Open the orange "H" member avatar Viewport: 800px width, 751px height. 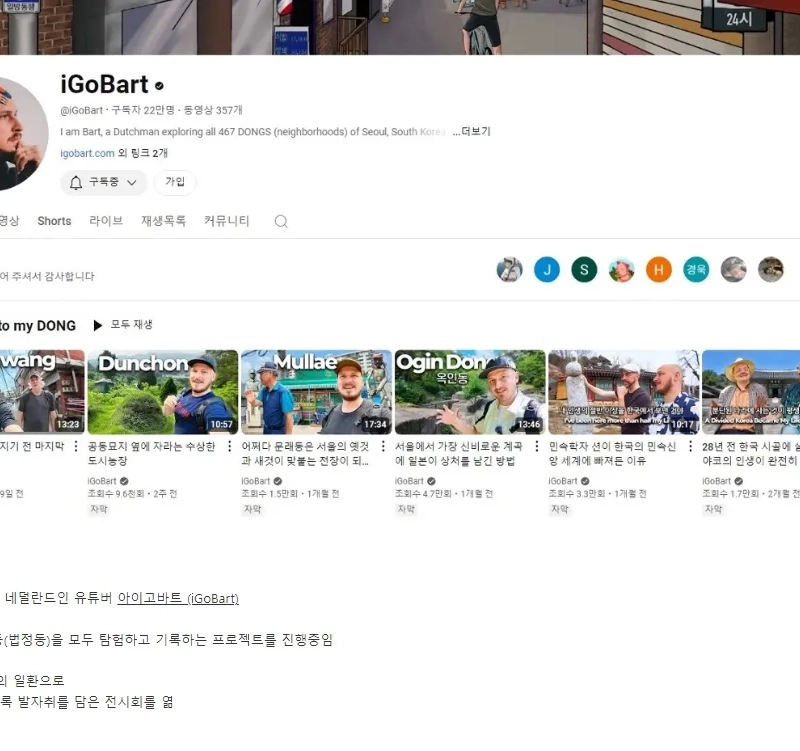pos(658,269)
